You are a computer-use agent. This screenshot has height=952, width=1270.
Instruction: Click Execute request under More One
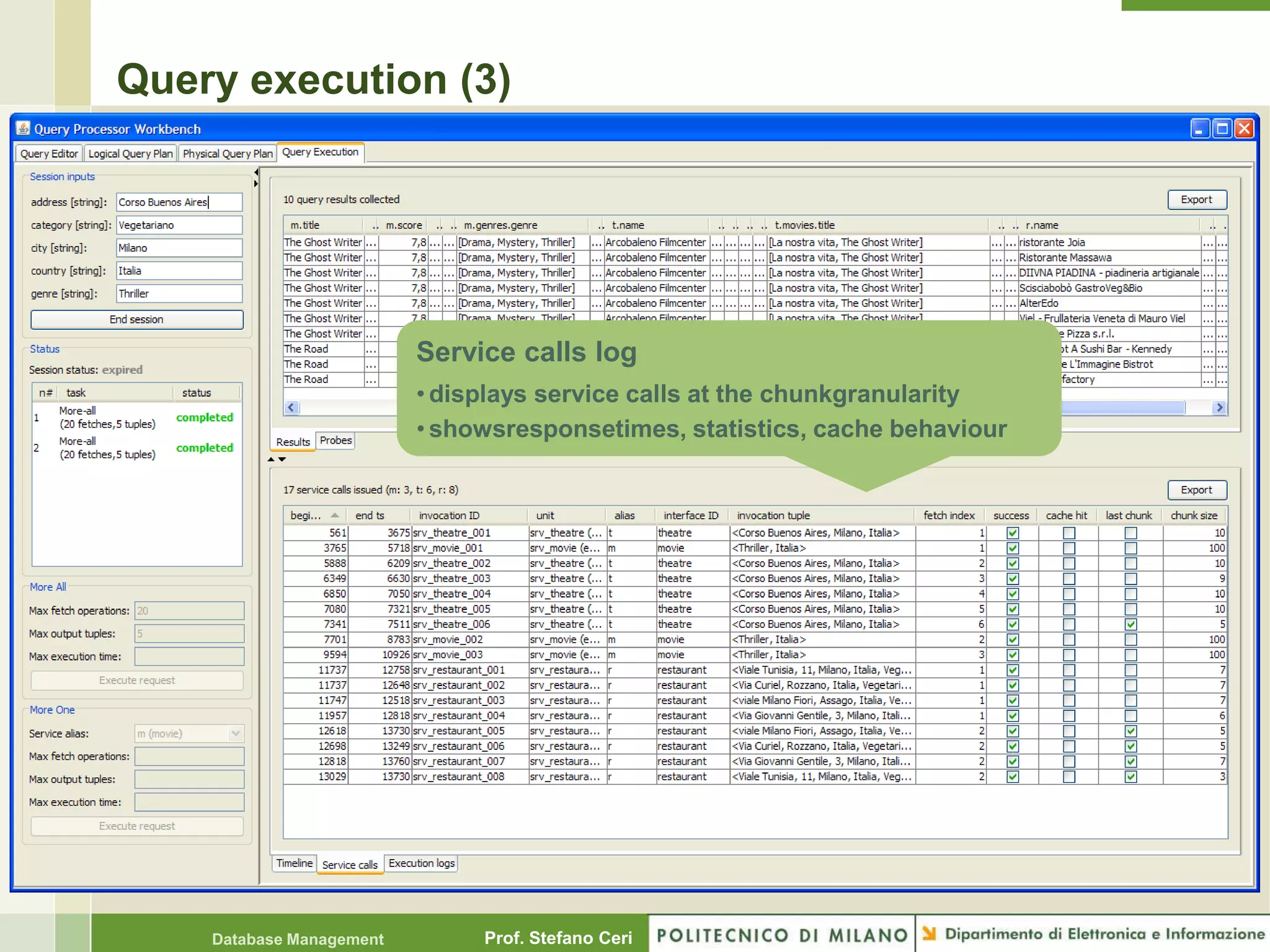(x=136, y=826)
